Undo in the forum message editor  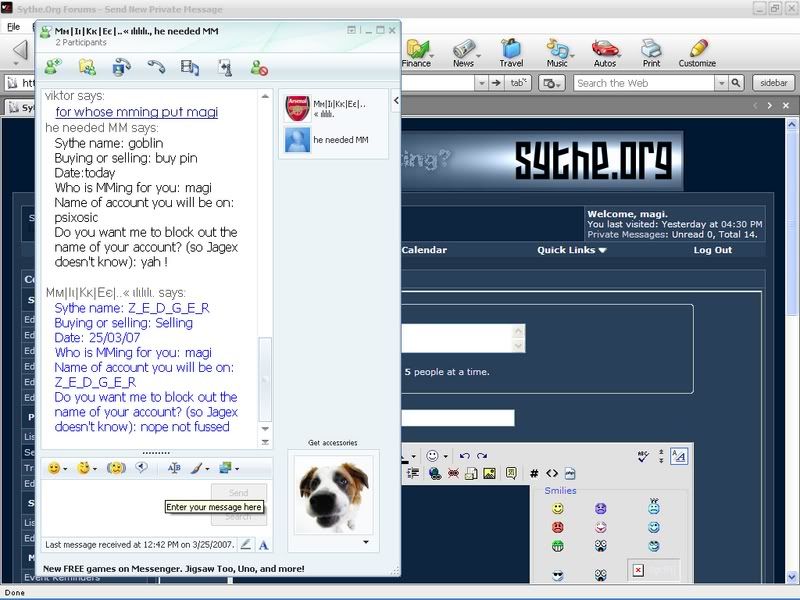[x=464, y=456]
